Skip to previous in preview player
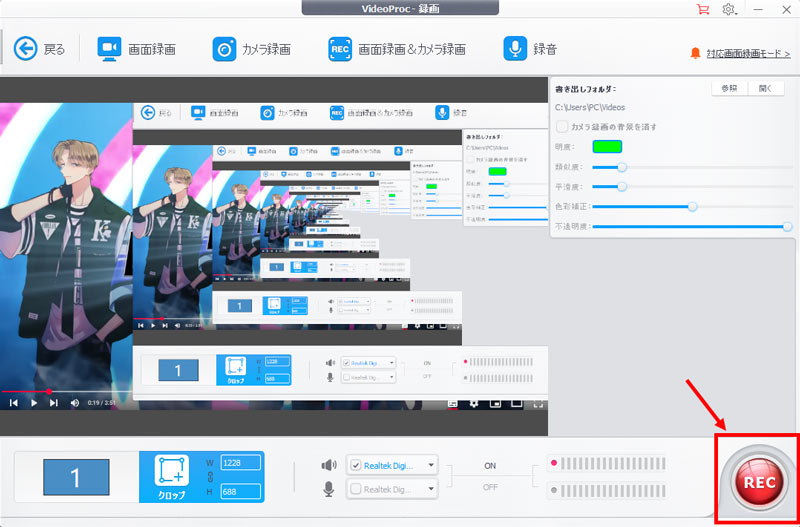 click(x=14, y=403)
